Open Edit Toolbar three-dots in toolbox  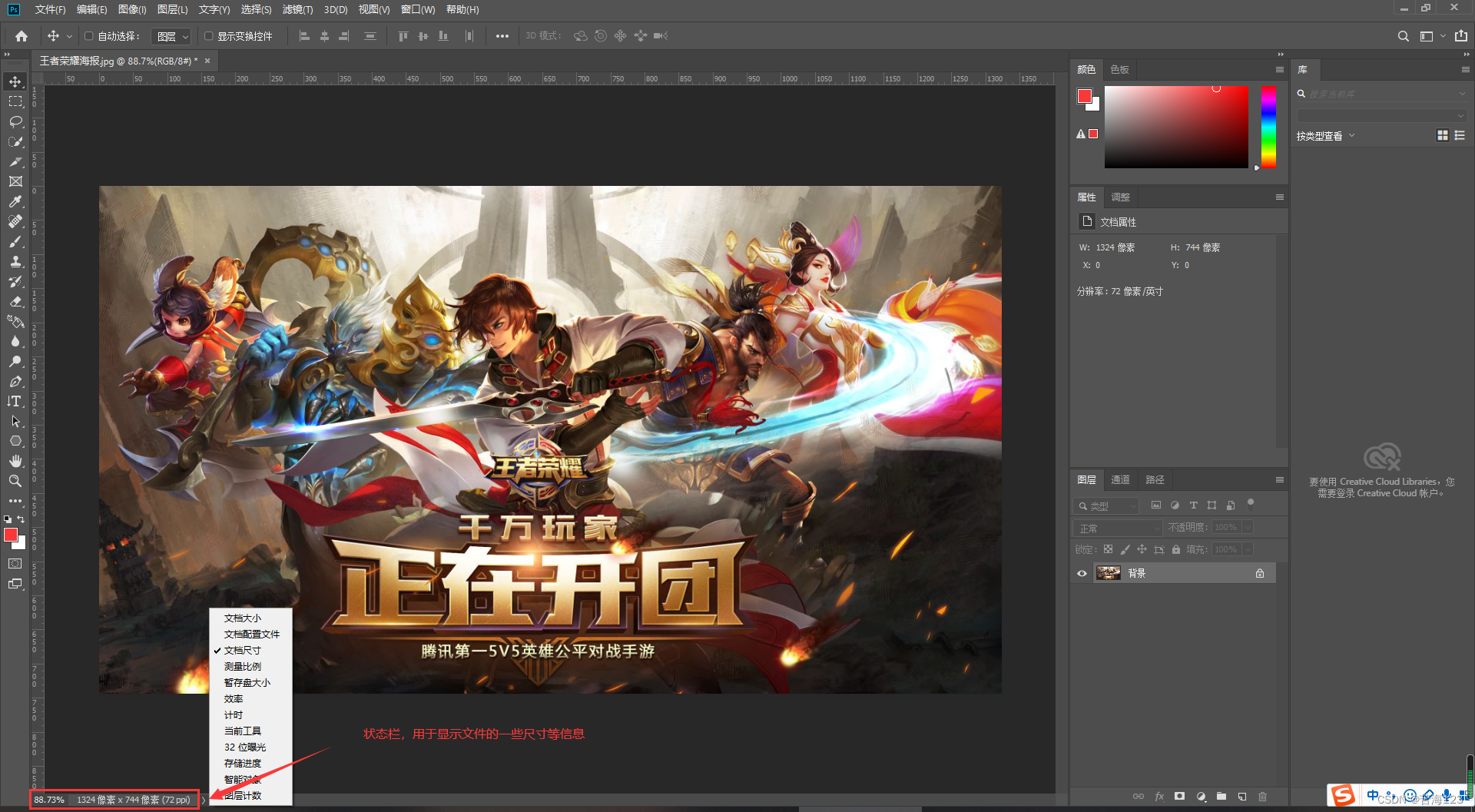(15, 500)
